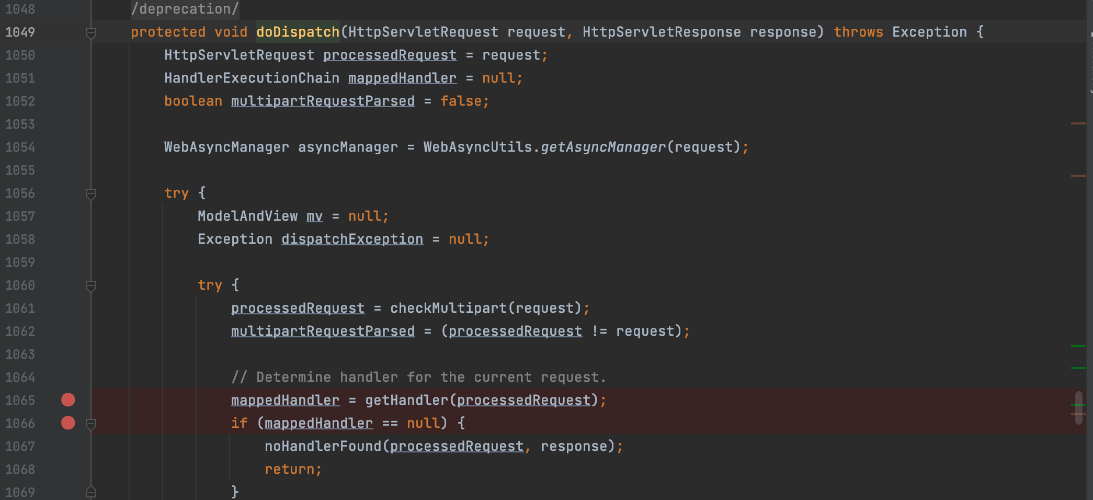This screenshot has width=1093, height=500.
Task: Click the upper green change stripe marker
Action: coord(1078,345)
